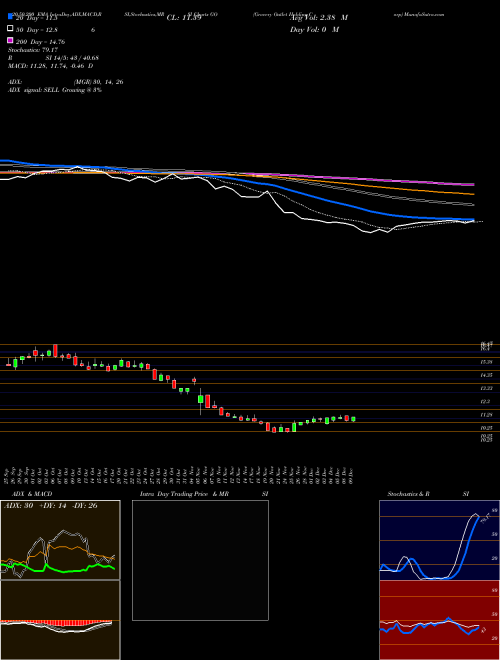Click the 'Stochastics & R' panel heading
Viewport: 500px width, 660px height.
pyautogui.click(x=409, y=494)
